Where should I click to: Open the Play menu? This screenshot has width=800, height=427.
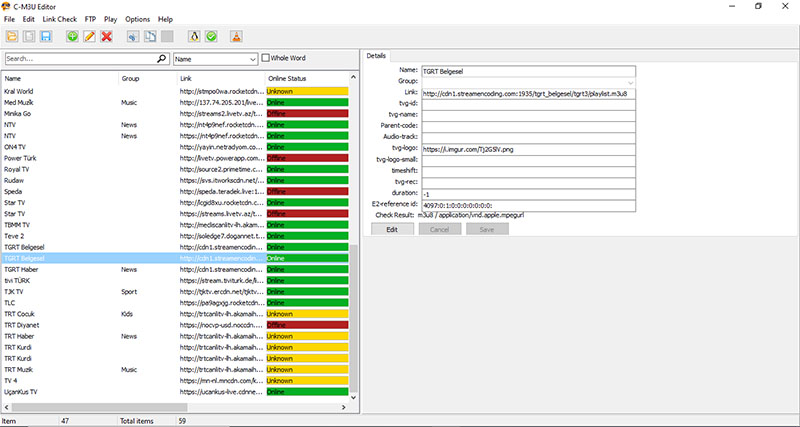point(111,19)
